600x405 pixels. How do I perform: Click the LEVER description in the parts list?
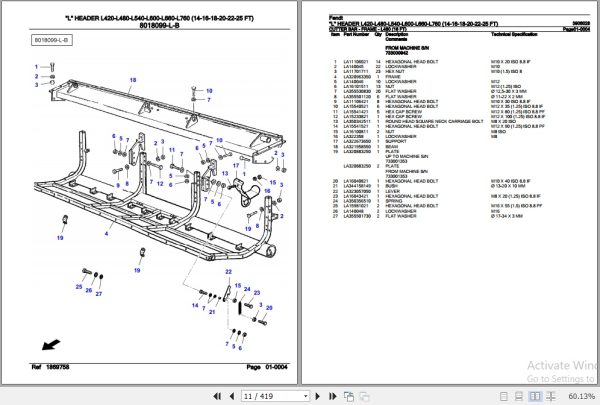(x=392, y=191)
